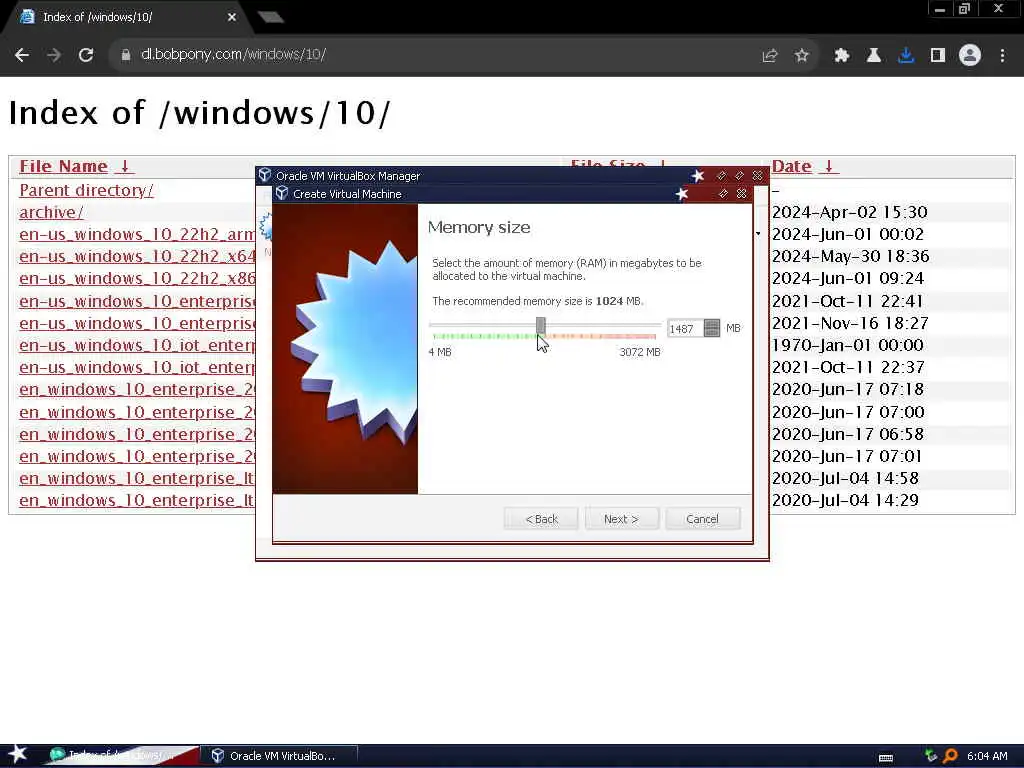
Task: Click the 3072 MB maximum label
Action: click(639, 352)
